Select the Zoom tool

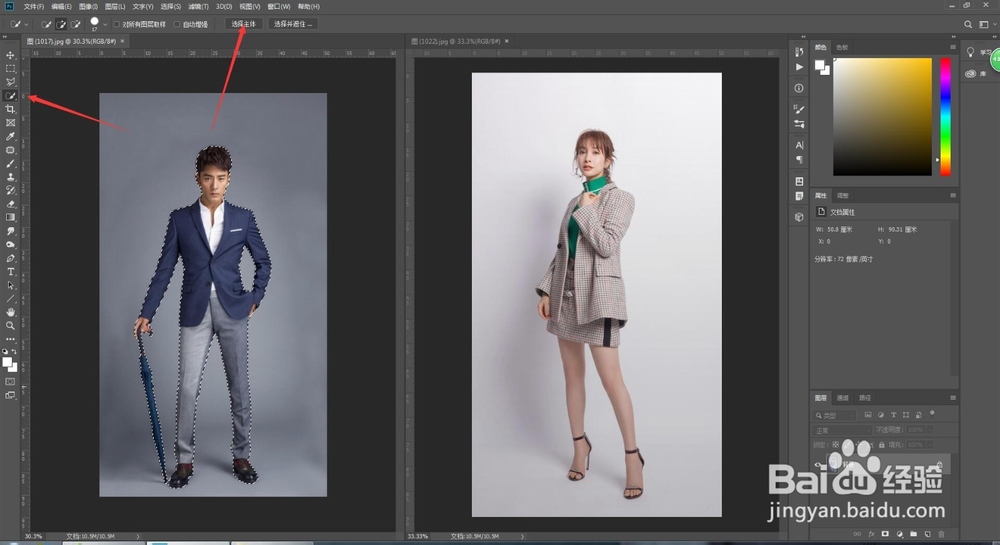(10, 326)
